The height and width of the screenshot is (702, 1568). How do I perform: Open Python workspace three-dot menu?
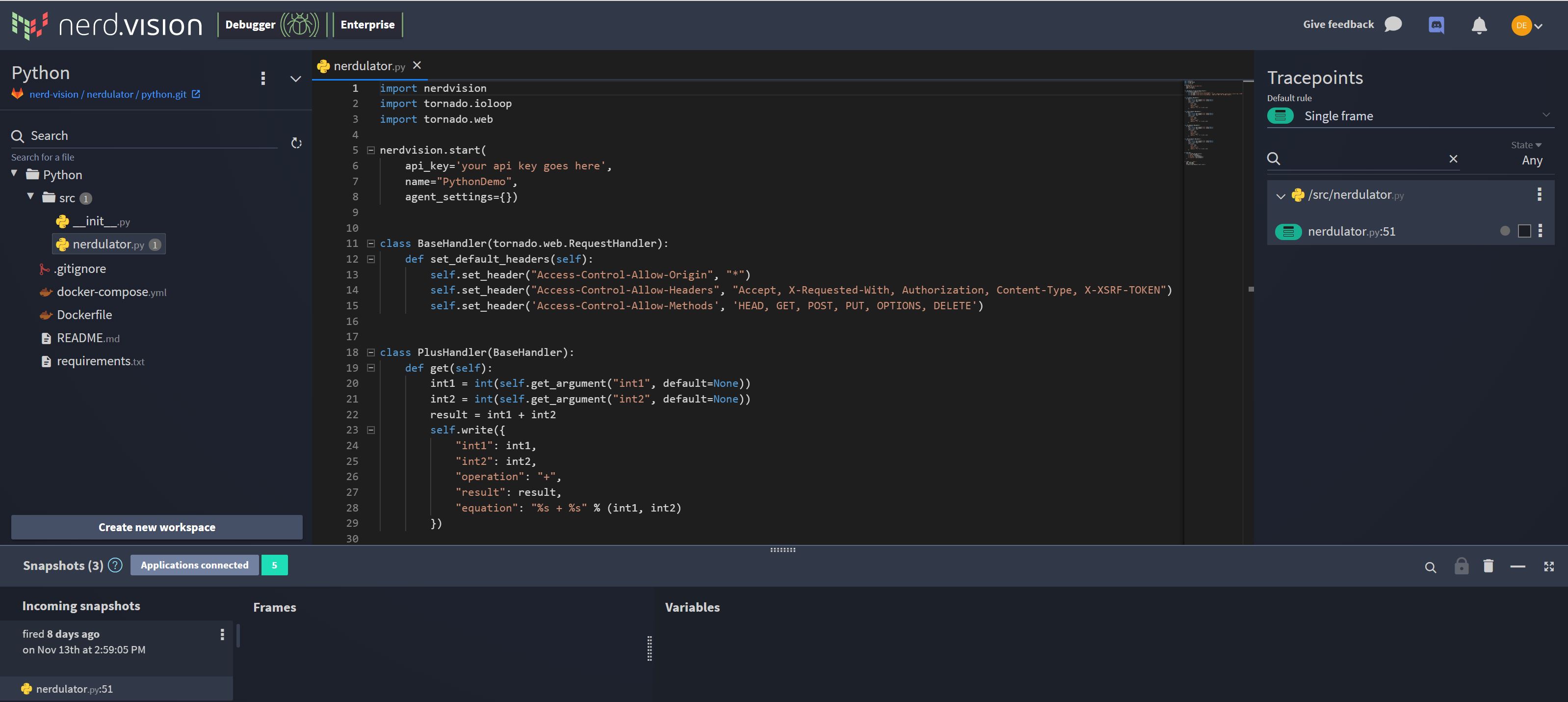pos(263,78)
